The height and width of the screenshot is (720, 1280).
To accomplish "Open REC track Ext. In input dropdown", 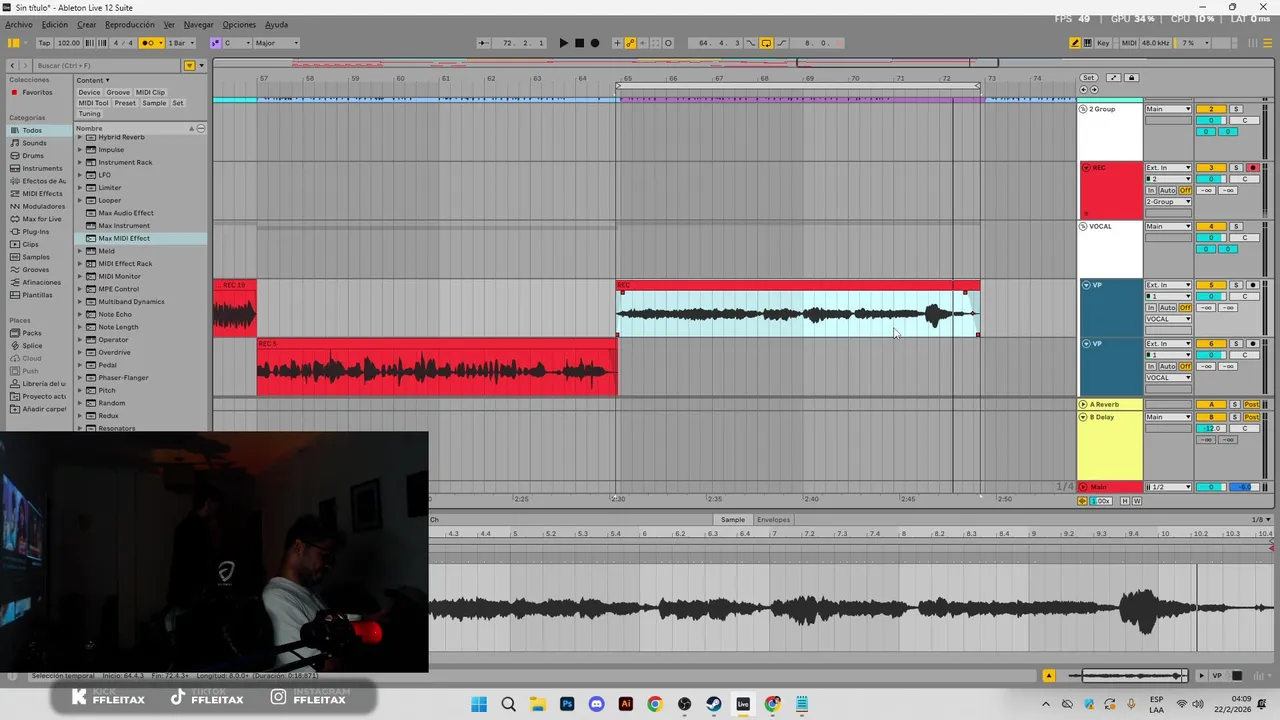I will click(1168, 168).
